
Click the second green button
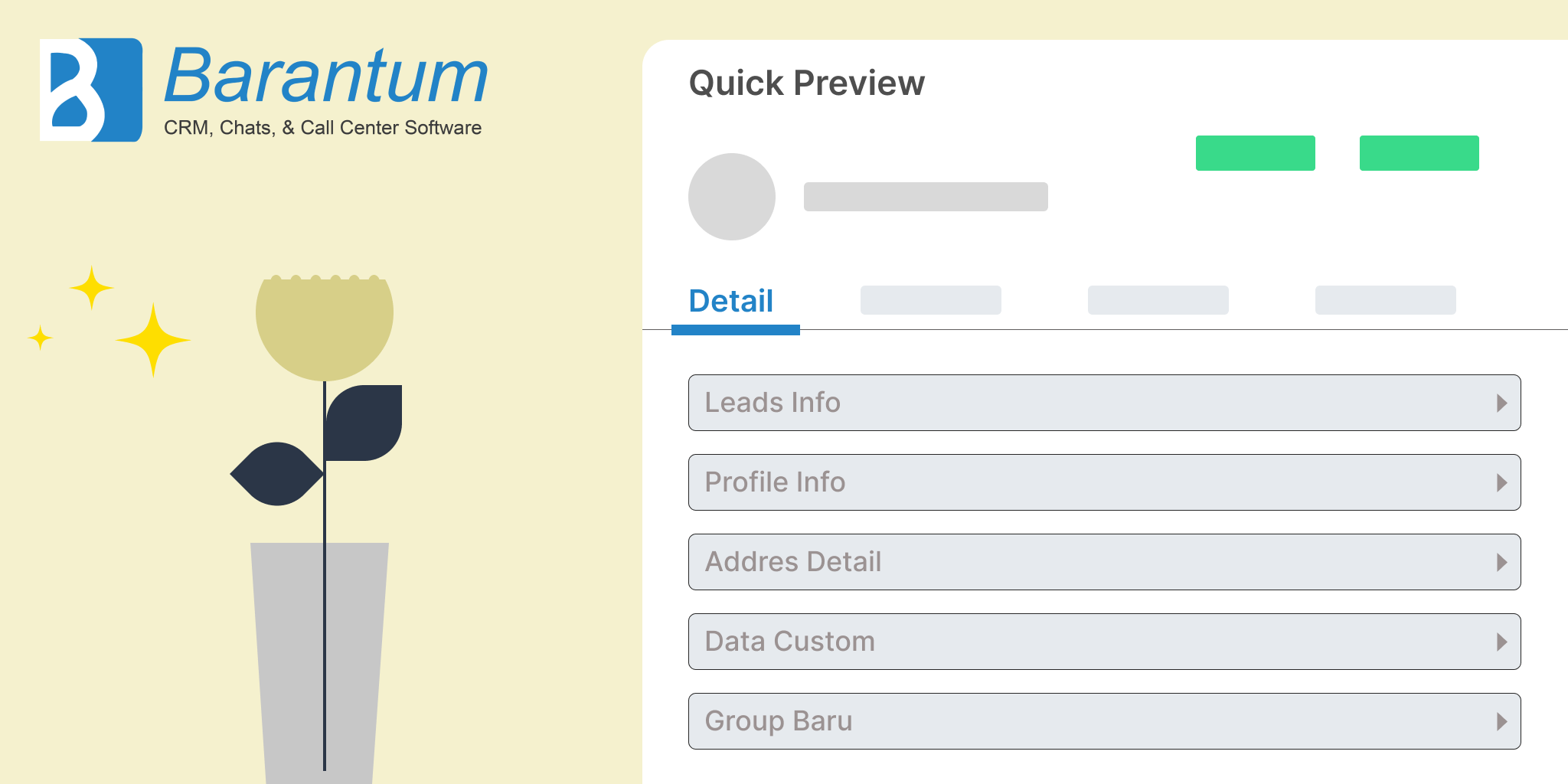tap(1419, 153)
